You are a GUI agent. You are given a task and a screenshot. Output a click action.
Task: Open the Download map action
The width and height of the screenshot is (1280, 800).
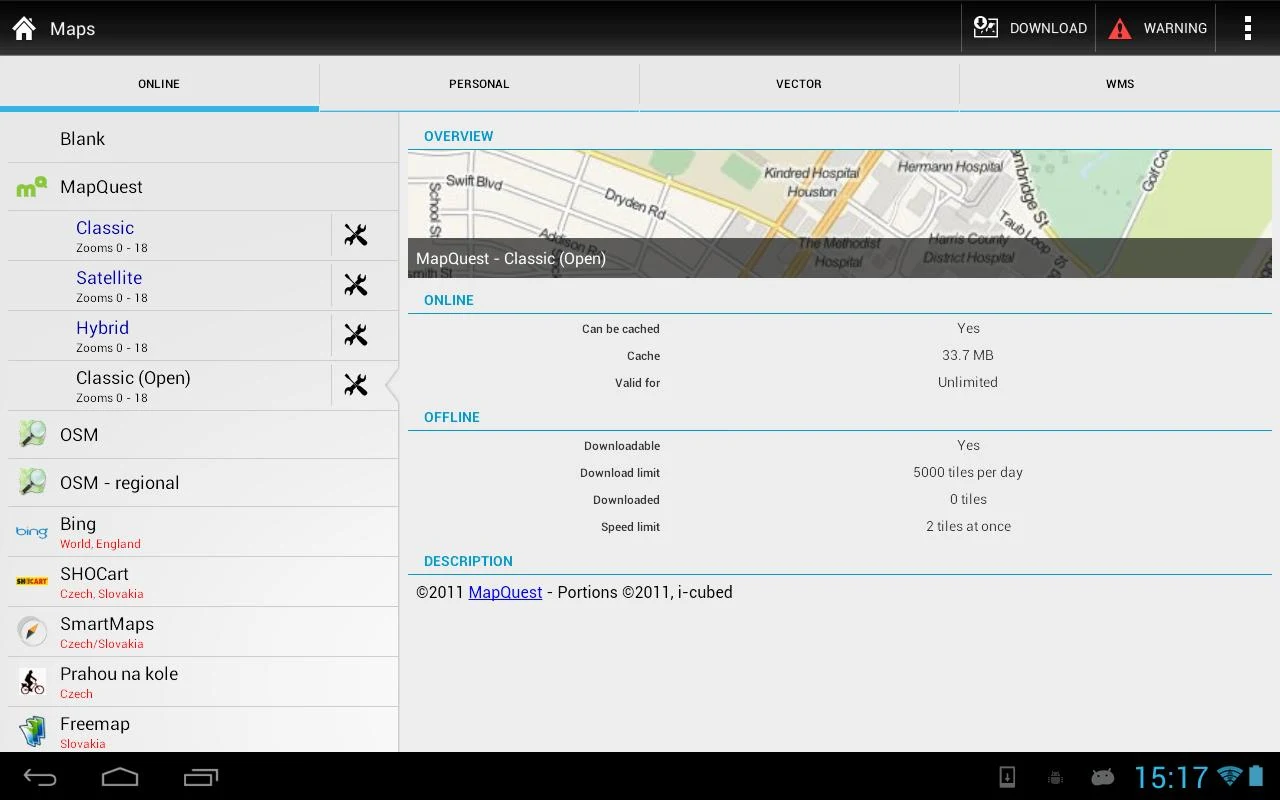point(1030,28)
